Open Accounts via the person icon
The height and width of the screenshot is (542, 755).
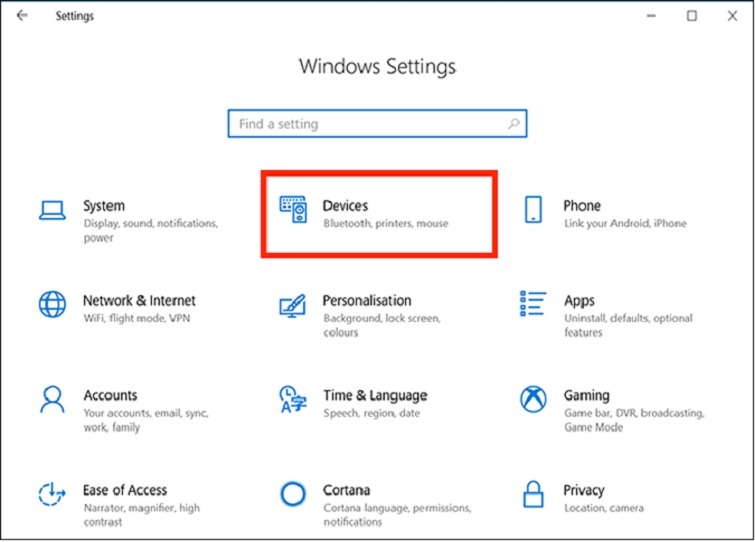tap(51, 399)
